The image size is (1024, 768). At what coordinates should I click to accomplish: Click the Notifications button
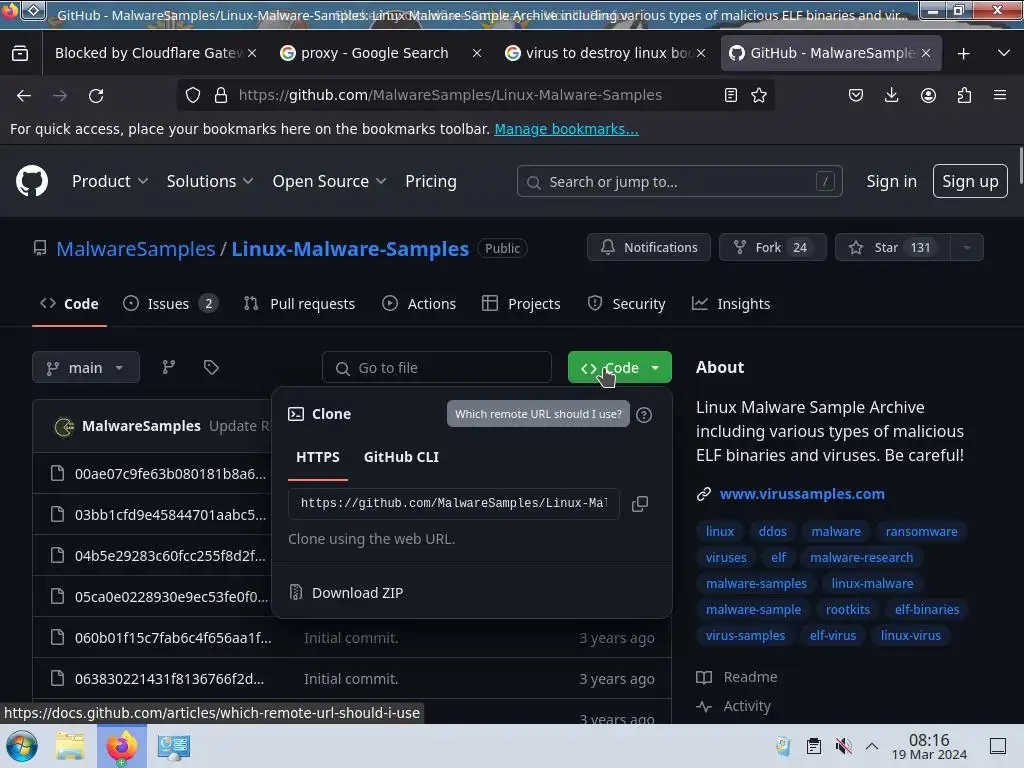(x=648, y=248)
